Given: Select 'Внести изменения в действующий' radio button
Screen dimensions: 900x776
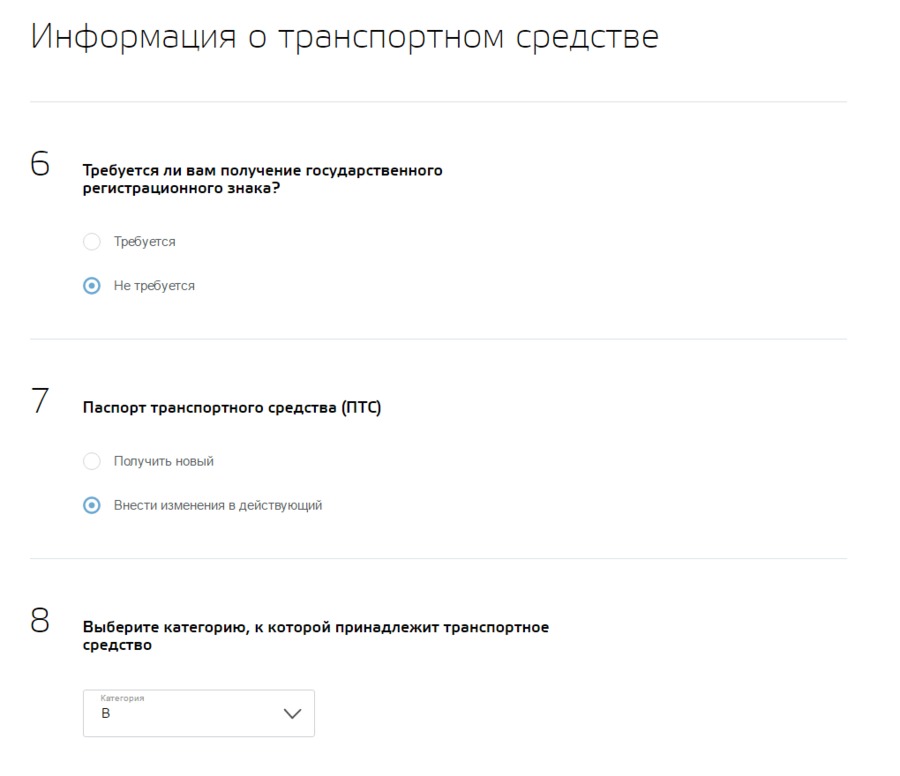Looking at the screenshot, I should point(92,506).
